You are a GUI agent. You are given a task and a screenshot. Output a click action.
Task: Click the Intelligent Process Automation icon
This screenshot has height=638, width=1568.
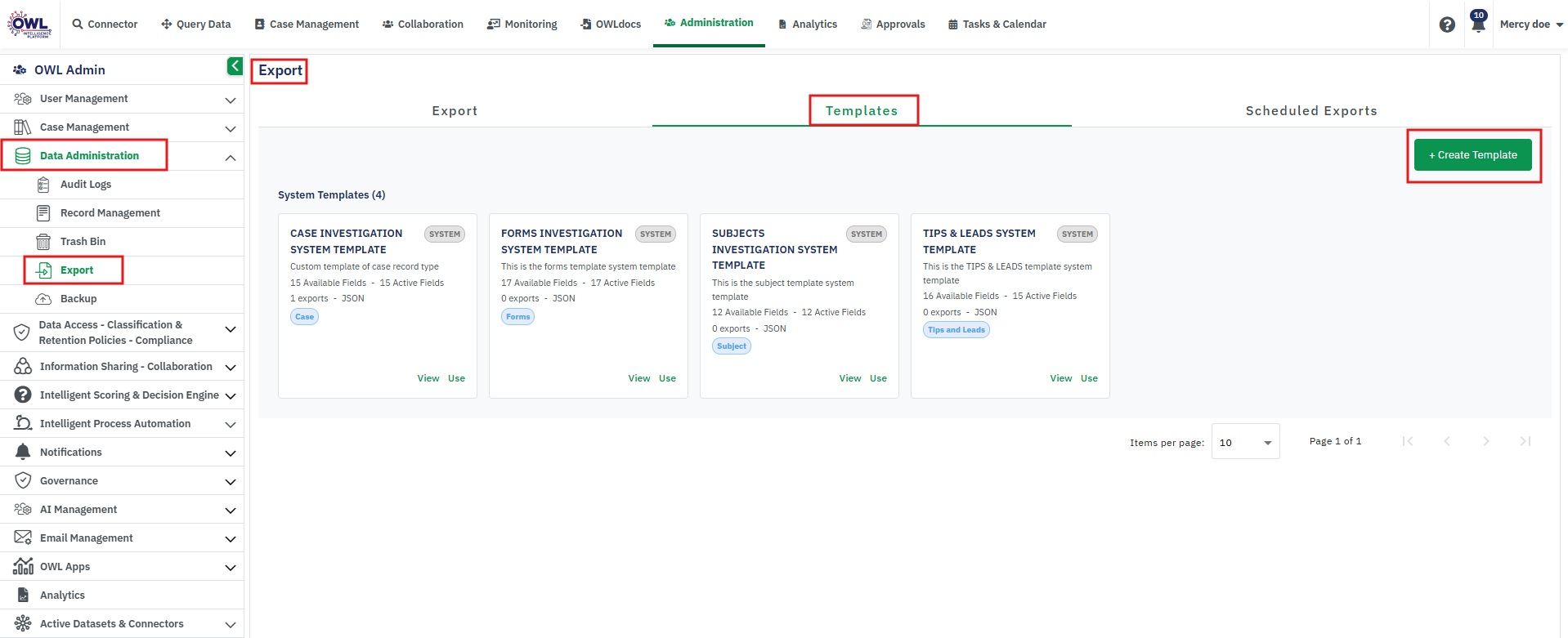[23, 424]
